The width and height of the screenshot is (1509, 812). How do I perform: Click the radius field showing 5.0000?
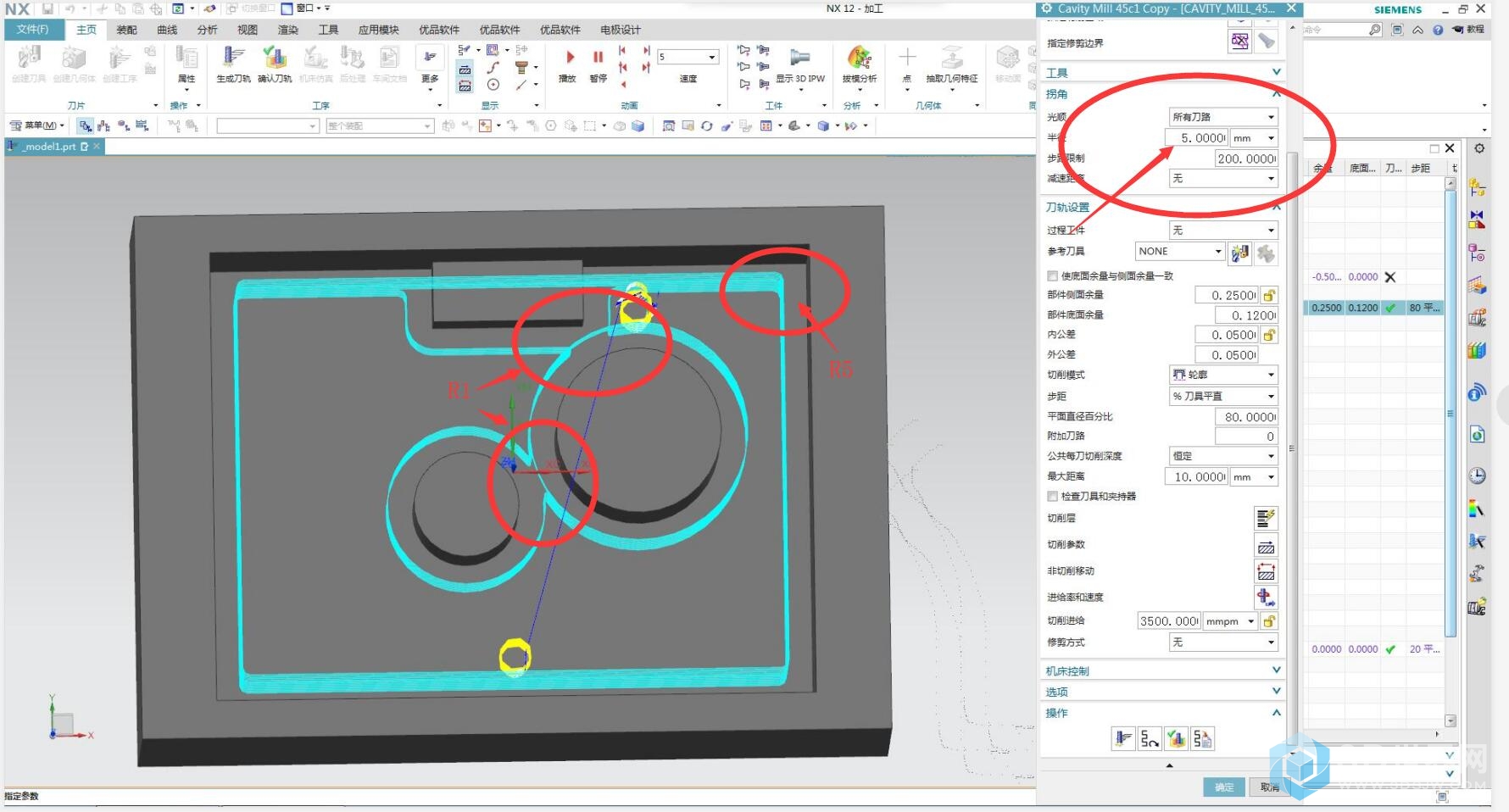click(1194, 138)
